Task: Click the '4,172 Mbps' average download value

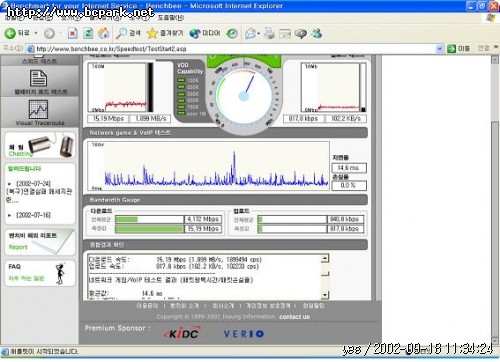Action: click(203, 219)
